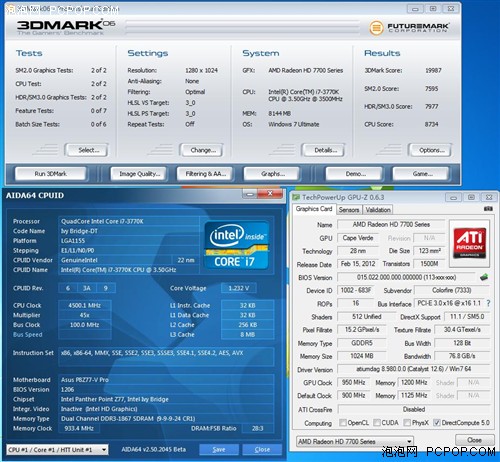Screen dimensions: 500x462
Task: Click the BIOS save chip icon in GPU-Z
Action: pyautogui.click(x=484, y=277)
